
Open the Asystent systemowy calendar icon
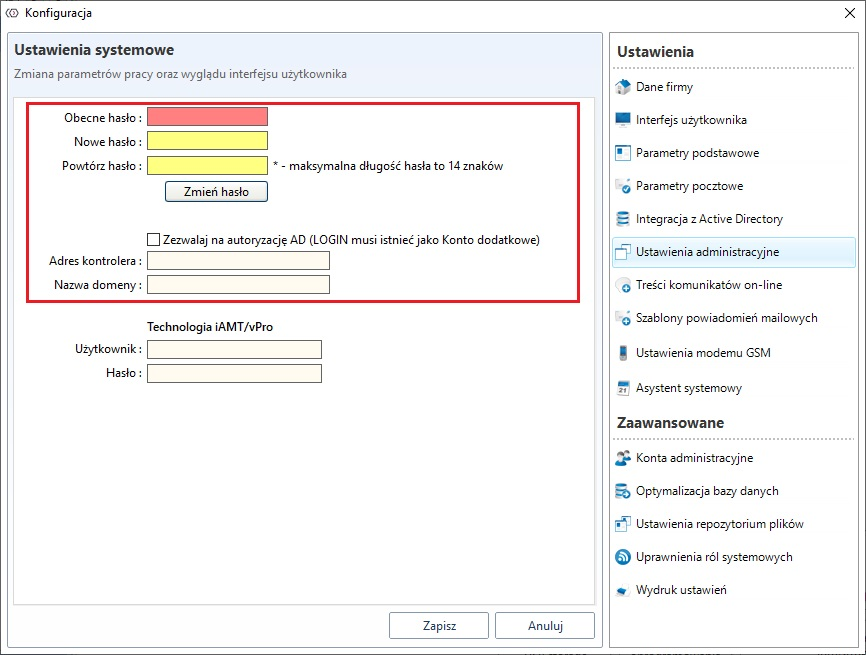[x=623, y=388]
